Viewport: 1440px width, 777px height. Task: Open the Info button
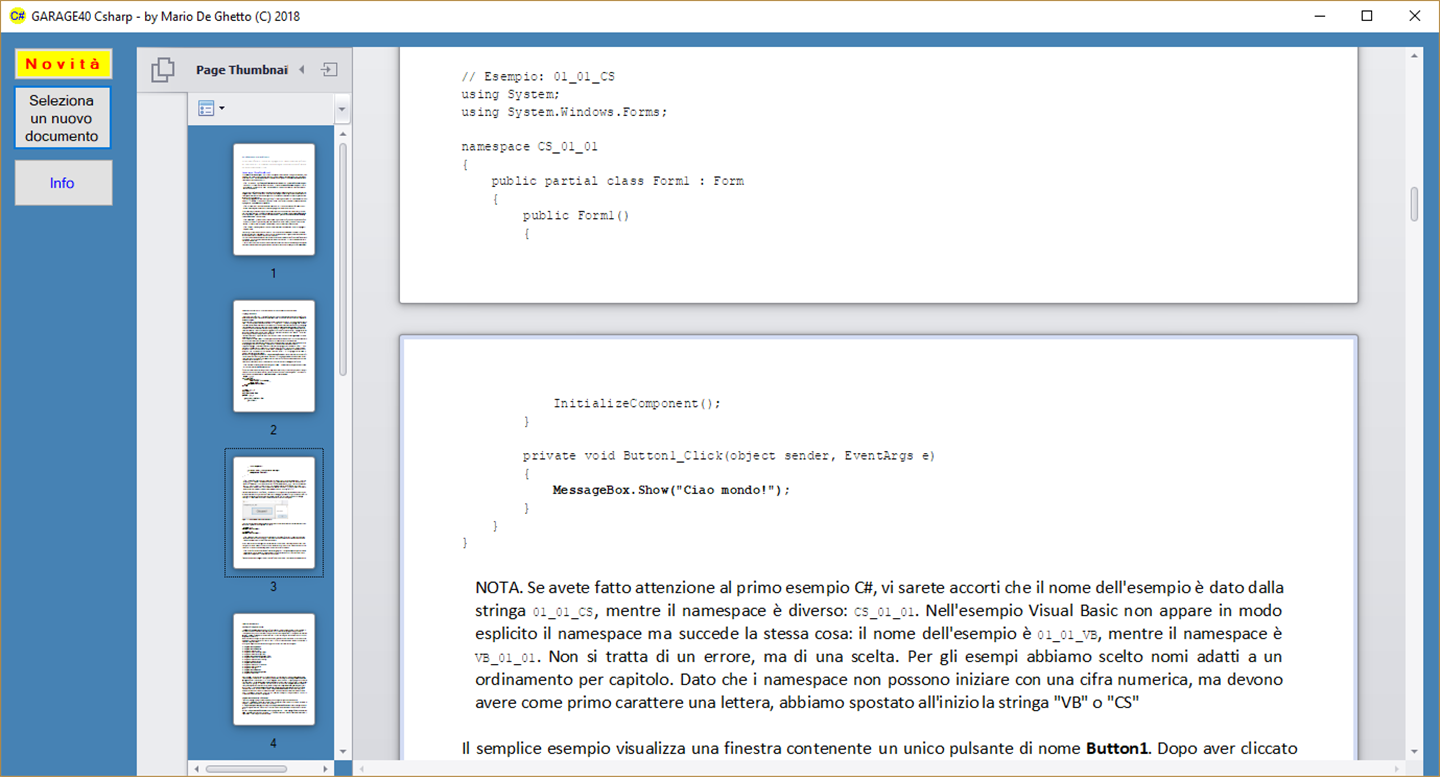click(63, 183)
